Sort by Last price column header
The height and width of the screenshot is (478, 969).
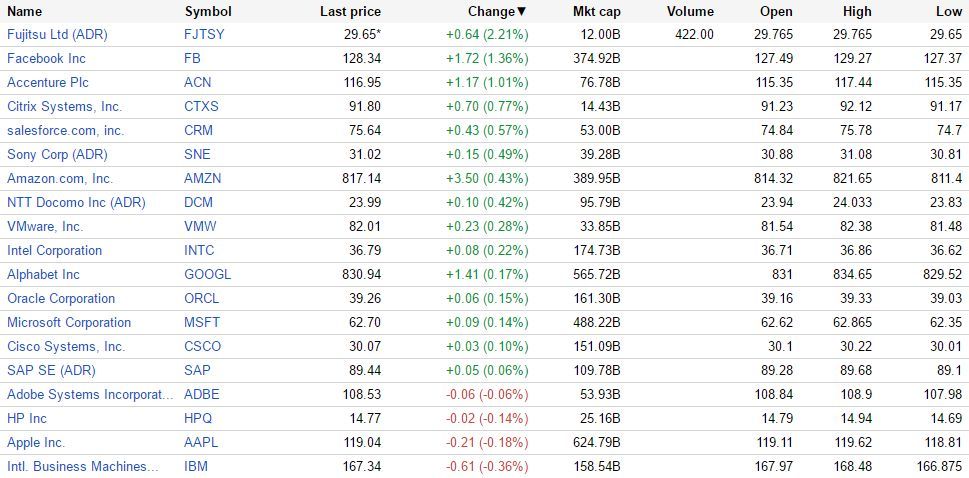(x=350, y=11)
